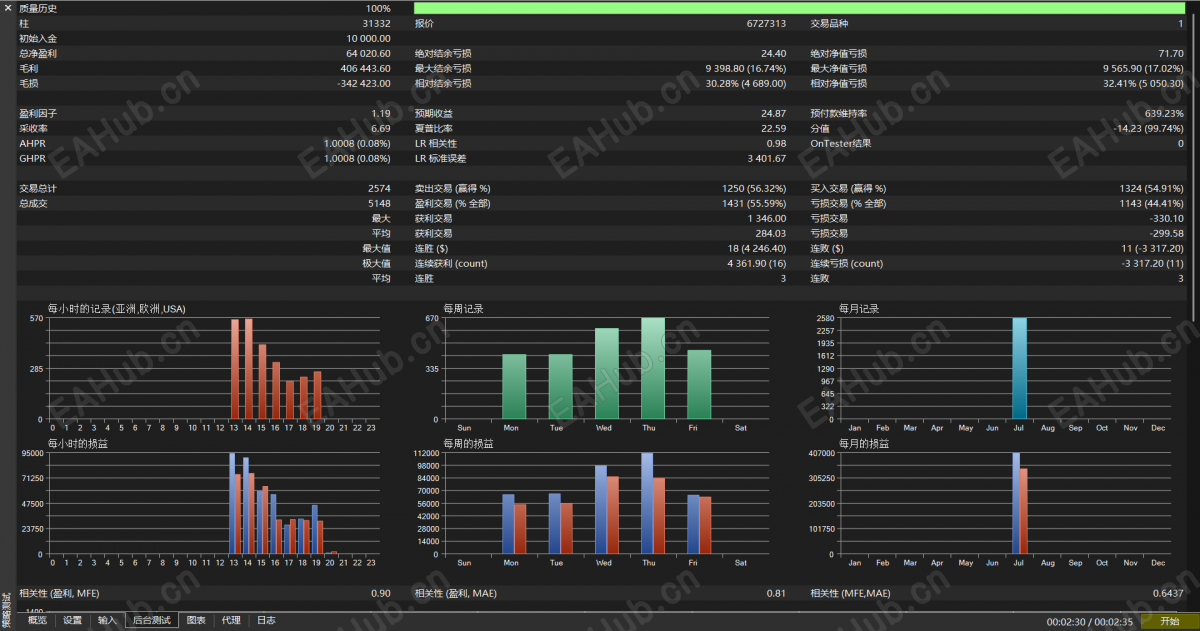Select 连败 ($) value 11 (-3 317.20)
Viewport: 1200px width, 631px height.
coord(1152,248)
